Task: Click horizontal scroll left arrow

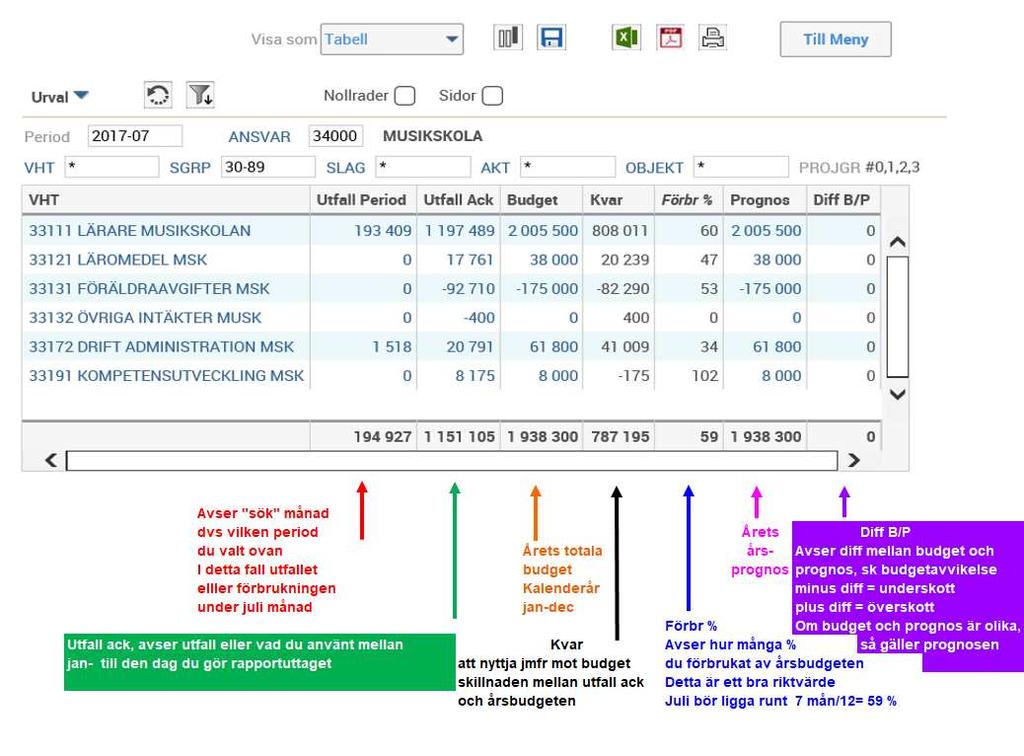Action: (51, 460)
